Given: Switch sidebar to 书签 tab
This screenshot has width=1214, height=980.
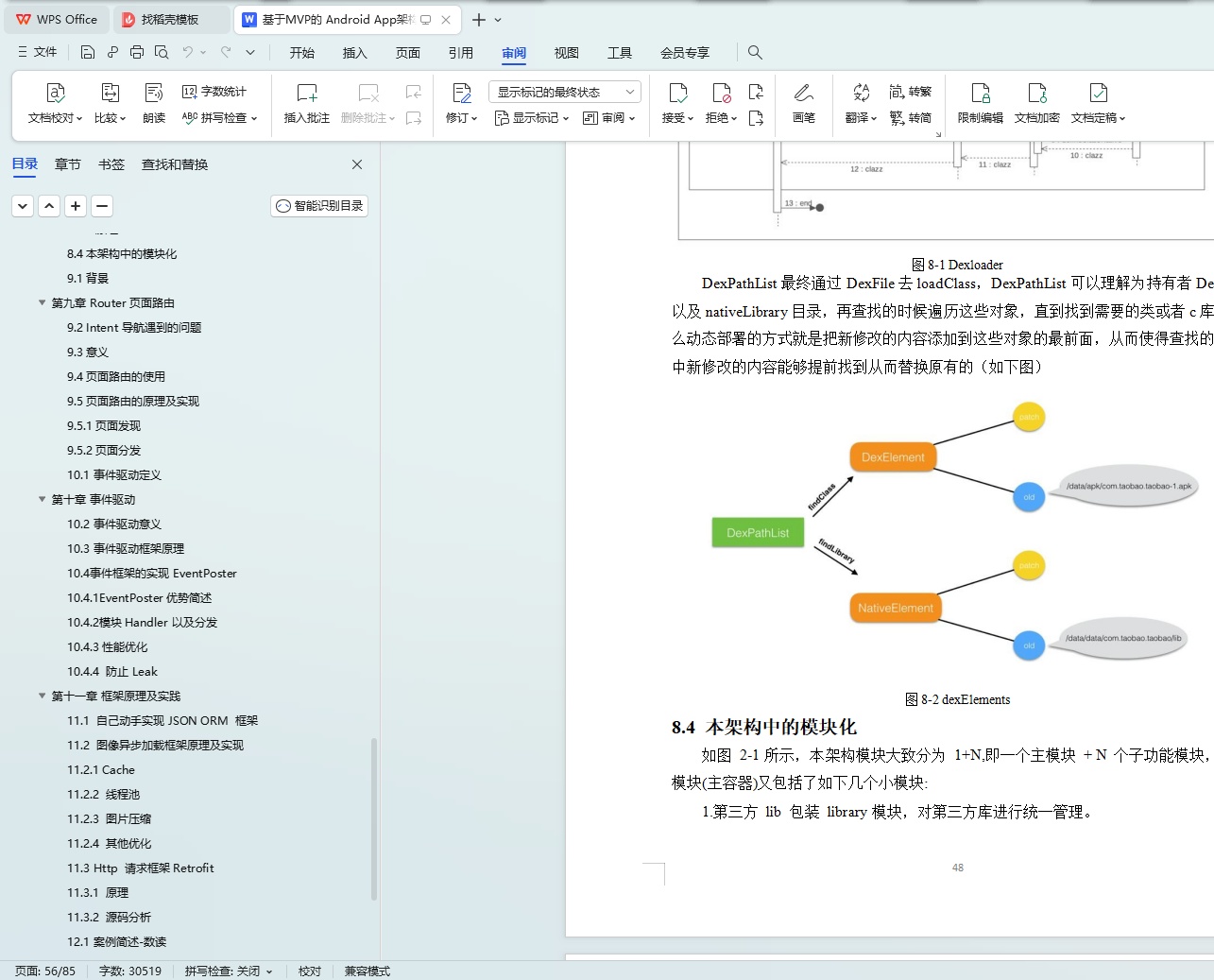Looking at the screenshot, I should [111, 164].
